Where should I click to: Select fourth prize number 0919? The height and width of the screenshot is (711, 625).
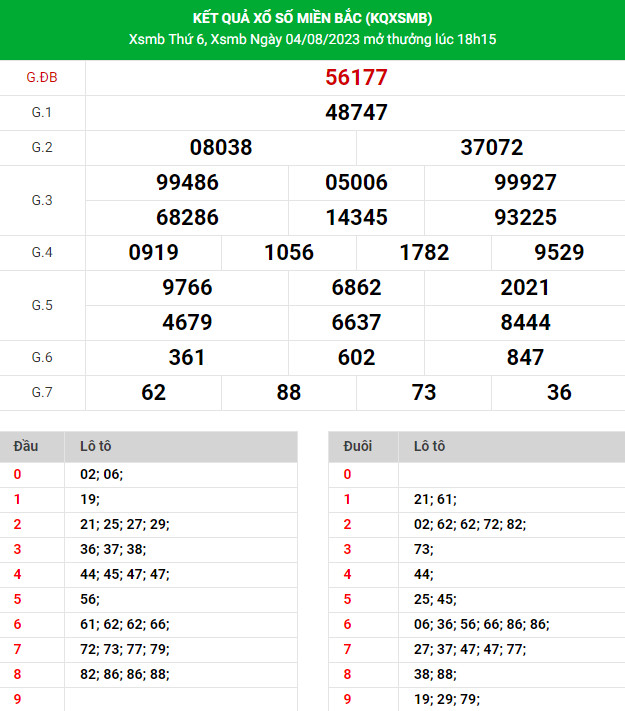pyautogui.click(x=153, y=253)
